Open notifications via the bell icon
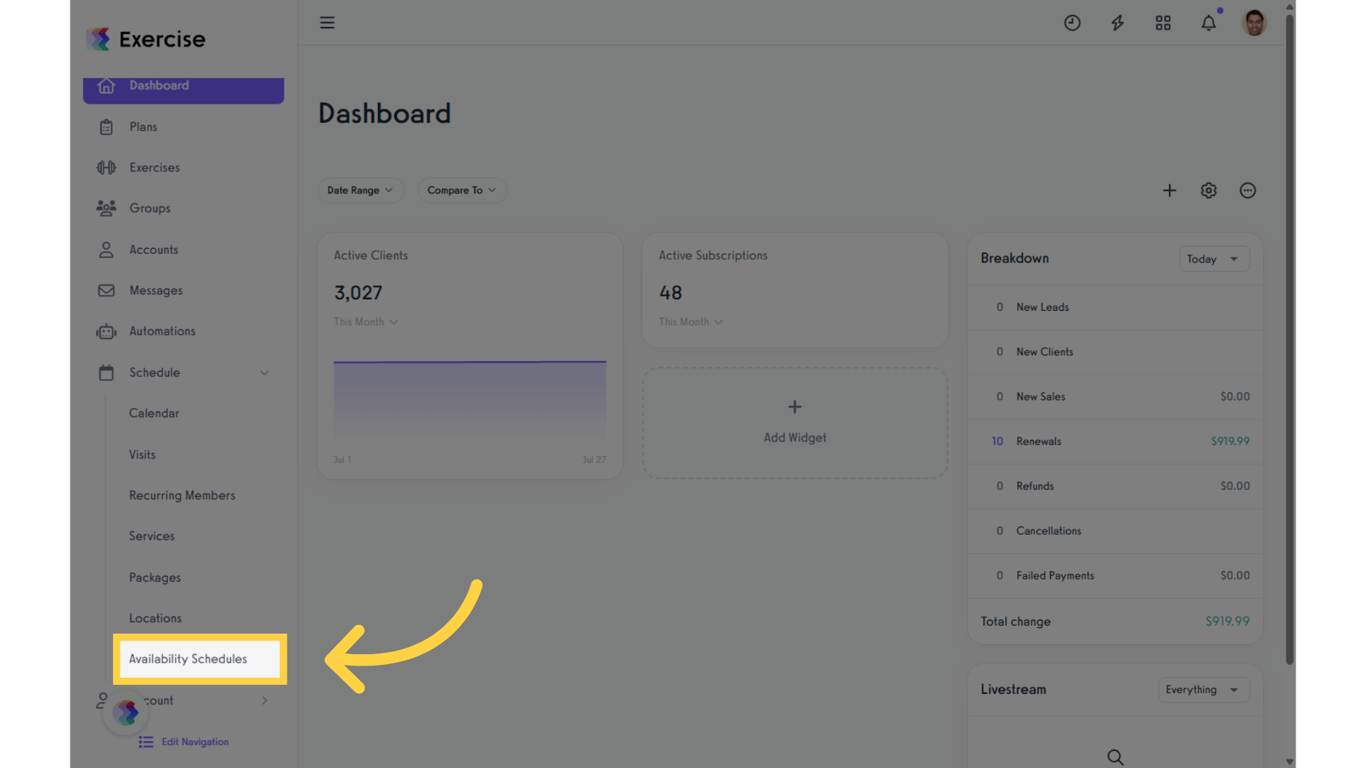The height and width of the screenshot is (768, 1366). pos(1207,22)
